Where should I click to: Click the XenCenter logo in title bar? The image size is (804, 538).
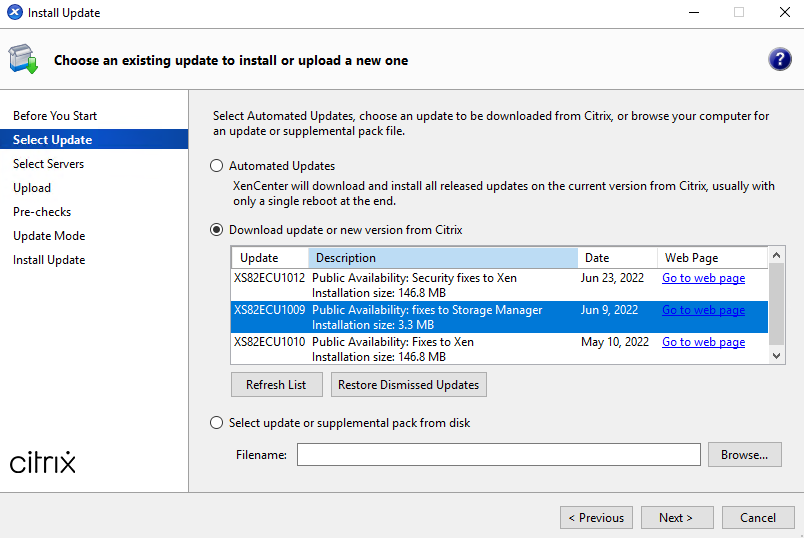coord(15,12)
